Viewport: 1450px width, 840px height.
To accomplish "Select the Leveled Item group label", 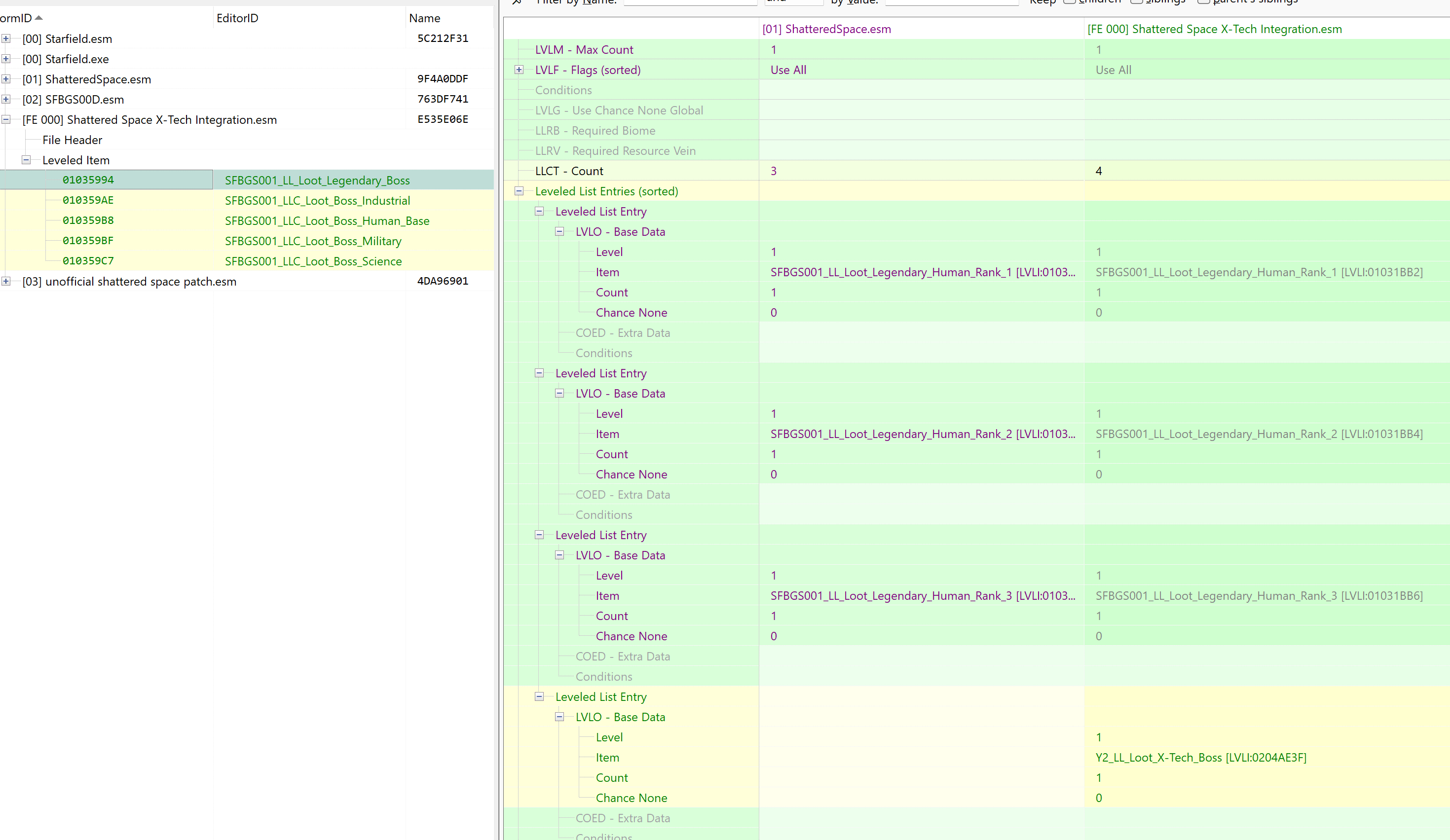I will [x=76, y=160].
